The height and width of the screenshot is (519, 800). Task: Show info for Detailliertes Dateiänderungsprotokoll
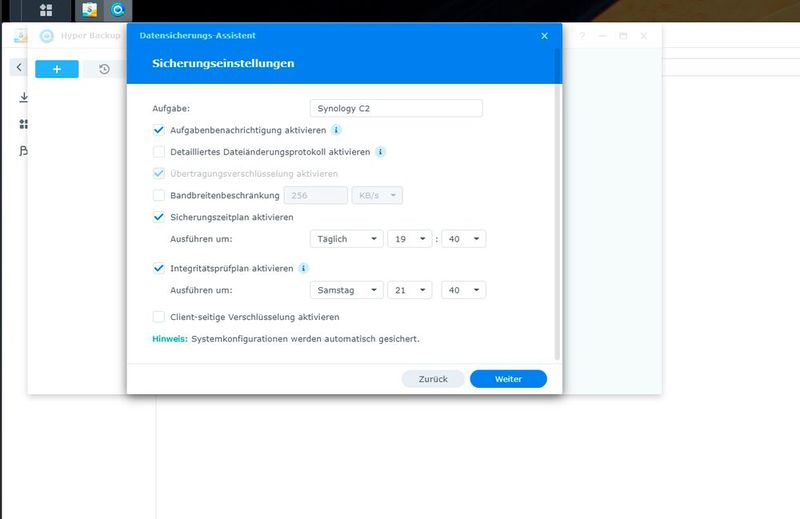(380, 152)
